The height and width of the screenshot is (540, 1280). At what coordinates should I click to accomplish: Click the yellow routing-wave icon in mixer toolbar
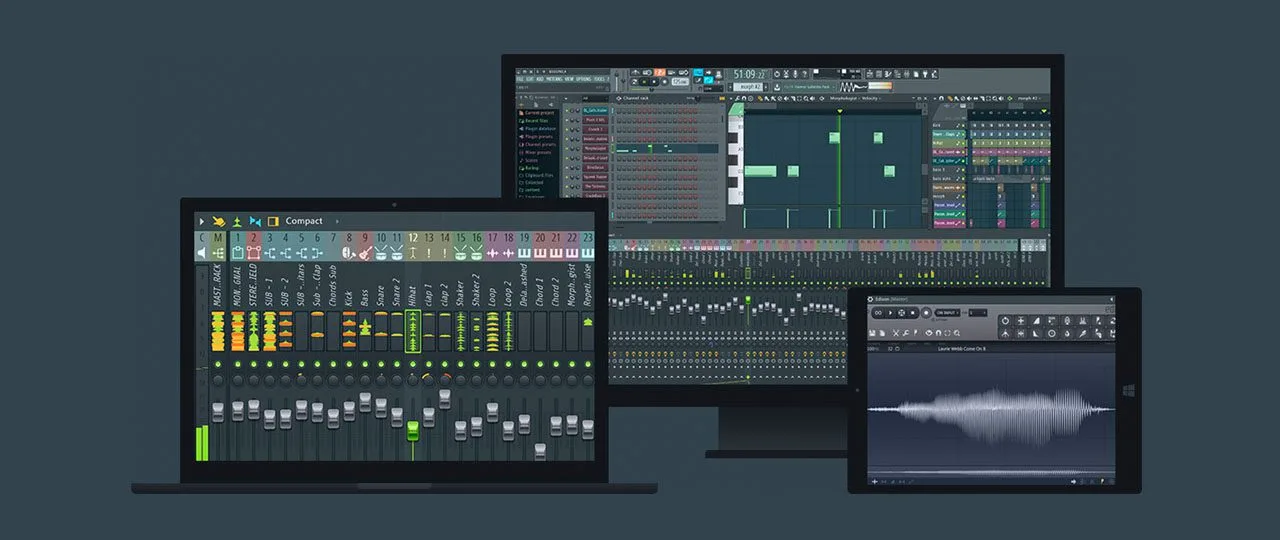[219, 221]
